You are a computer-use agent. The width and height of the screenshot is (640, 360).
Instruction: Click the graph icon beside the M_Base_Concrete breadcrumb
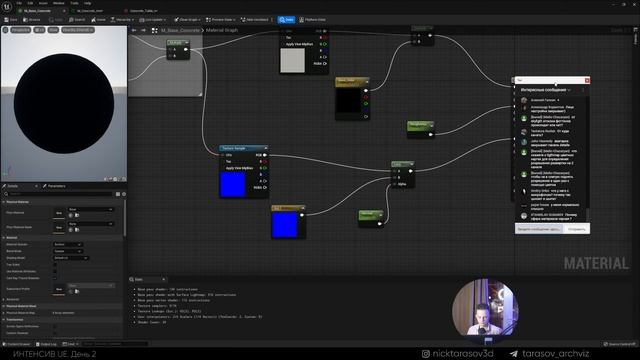[x=154, y=30]
